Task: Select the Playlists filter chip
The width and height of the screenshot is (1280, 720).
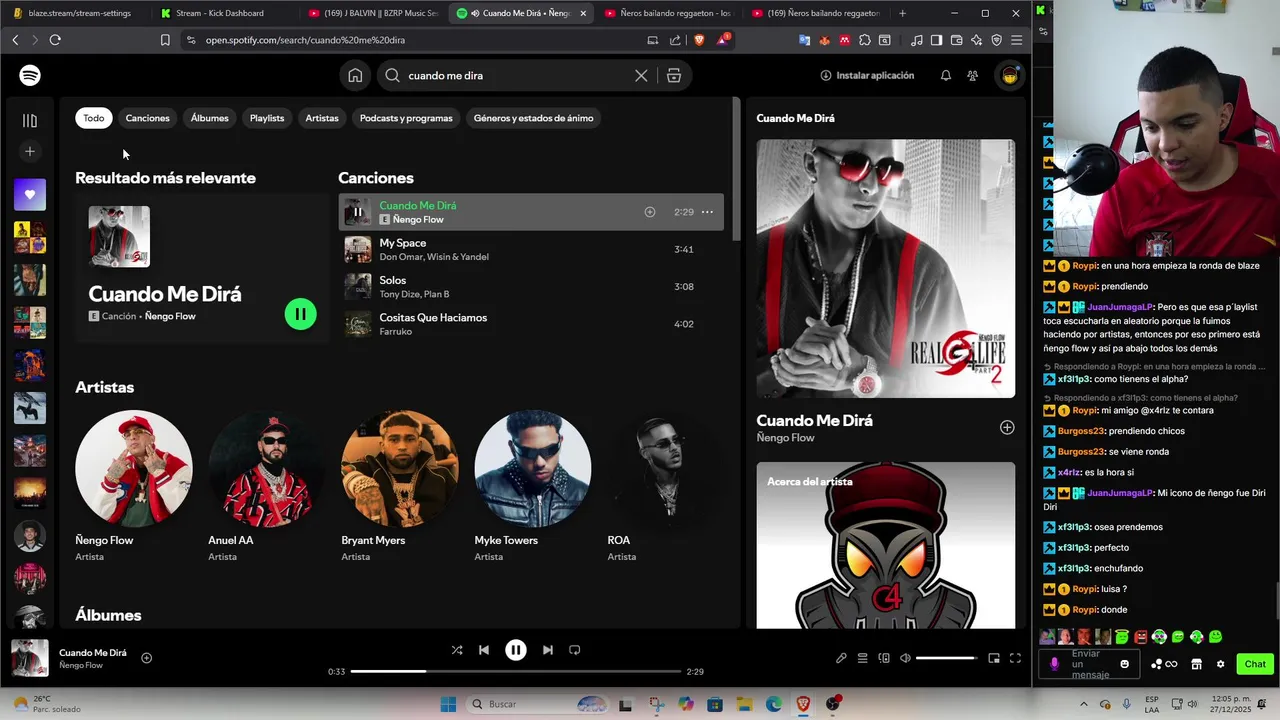Action: click(267, 118)
